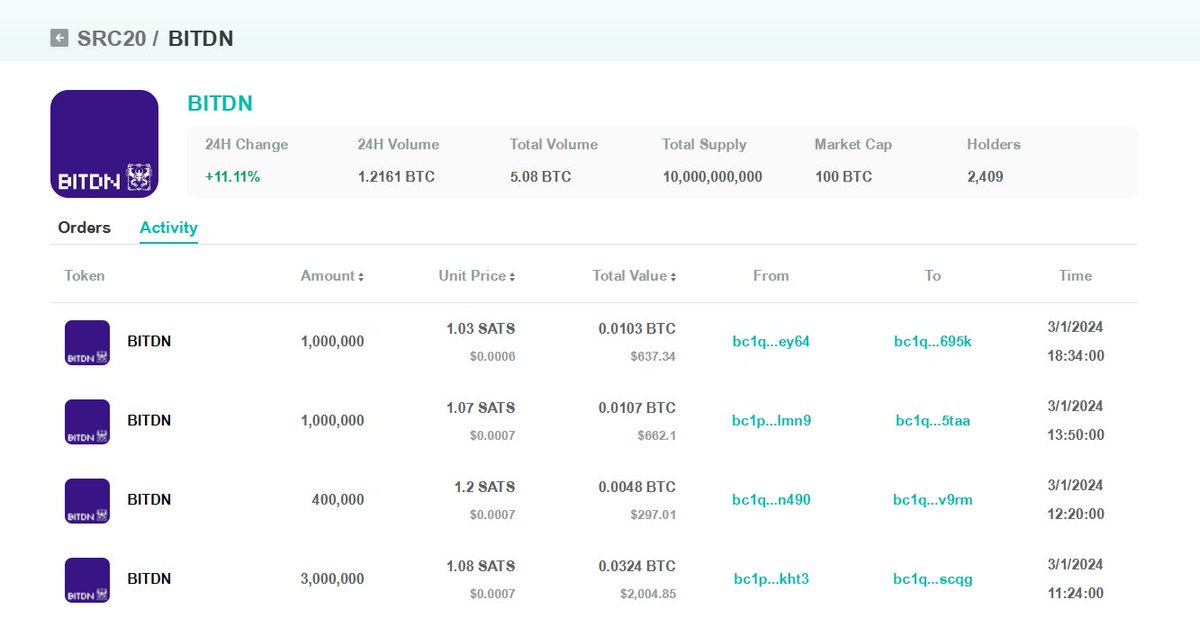Screen dimensions: 1200x627
Task: Switch to the Orders tab
Action: click(x=84, y=228)
